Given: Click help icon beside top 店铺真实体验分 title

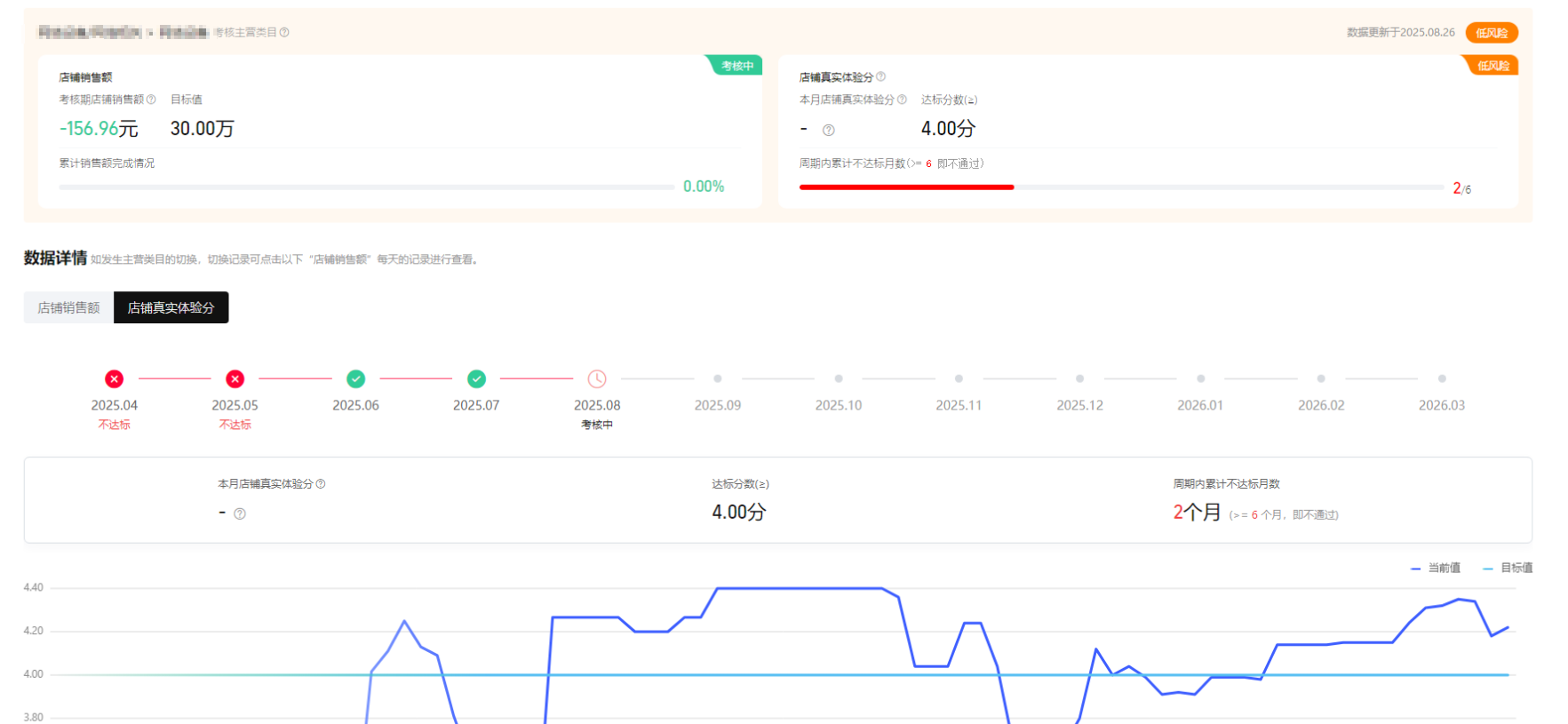Looking at the screenshot, I should [x=880, y=77].
